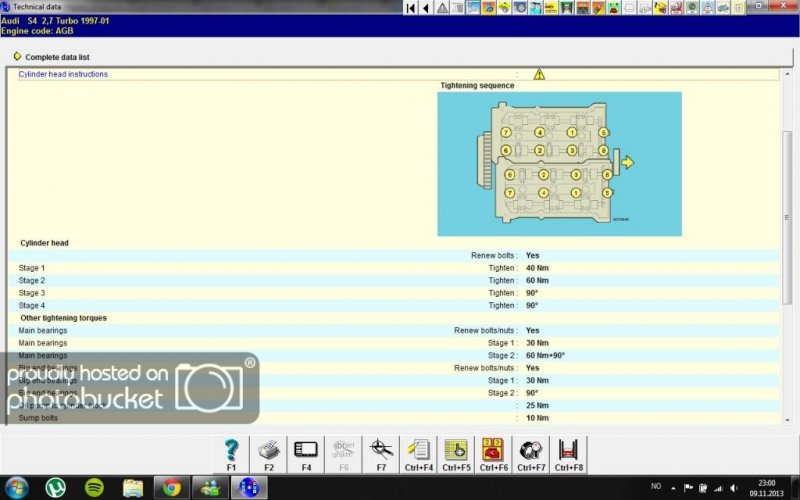The height and width of the screenshot is (500, 800).
Task: Select the Ctrl+F6 red icon button
Action: (493, 454)
